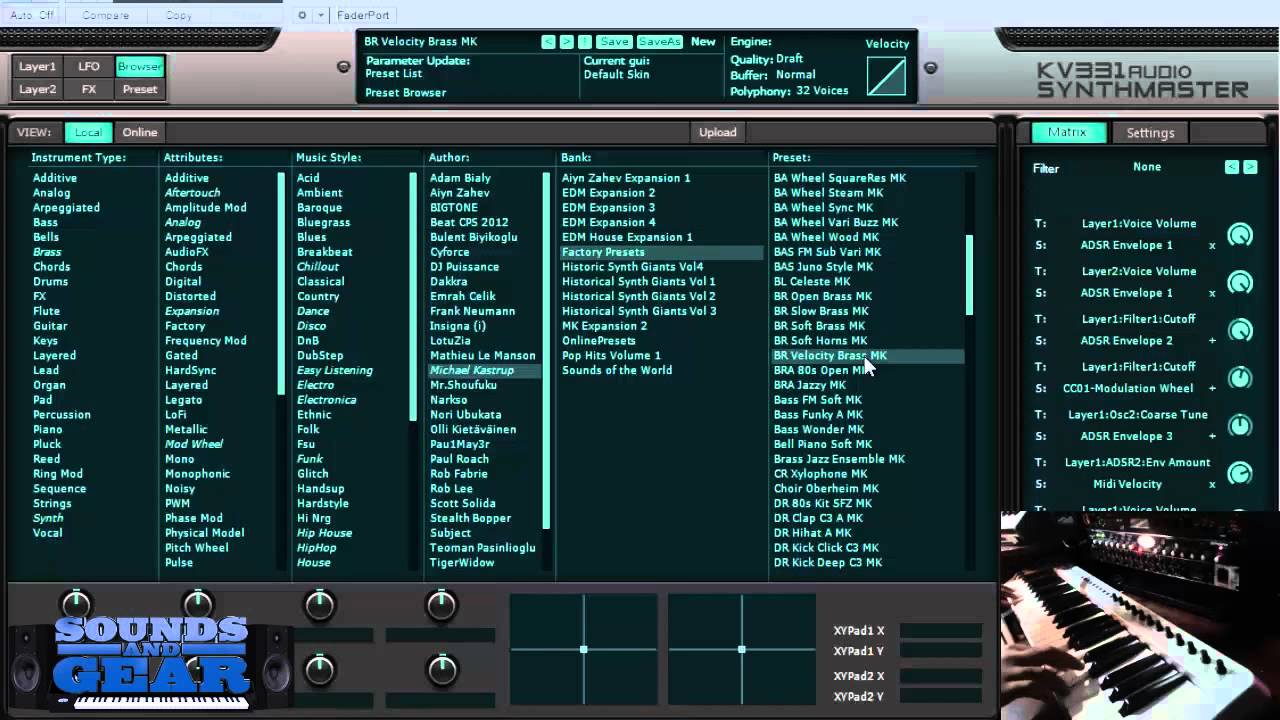Open the Preset page button

click(140, 89)
